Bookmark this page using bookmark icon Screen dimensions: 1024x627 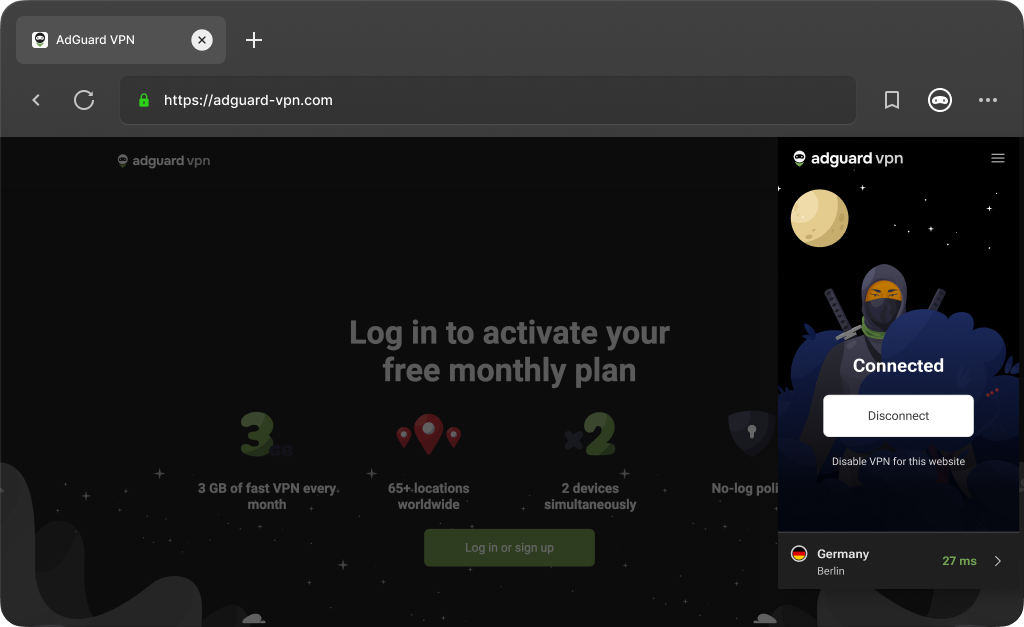click(x=891, y=100)
